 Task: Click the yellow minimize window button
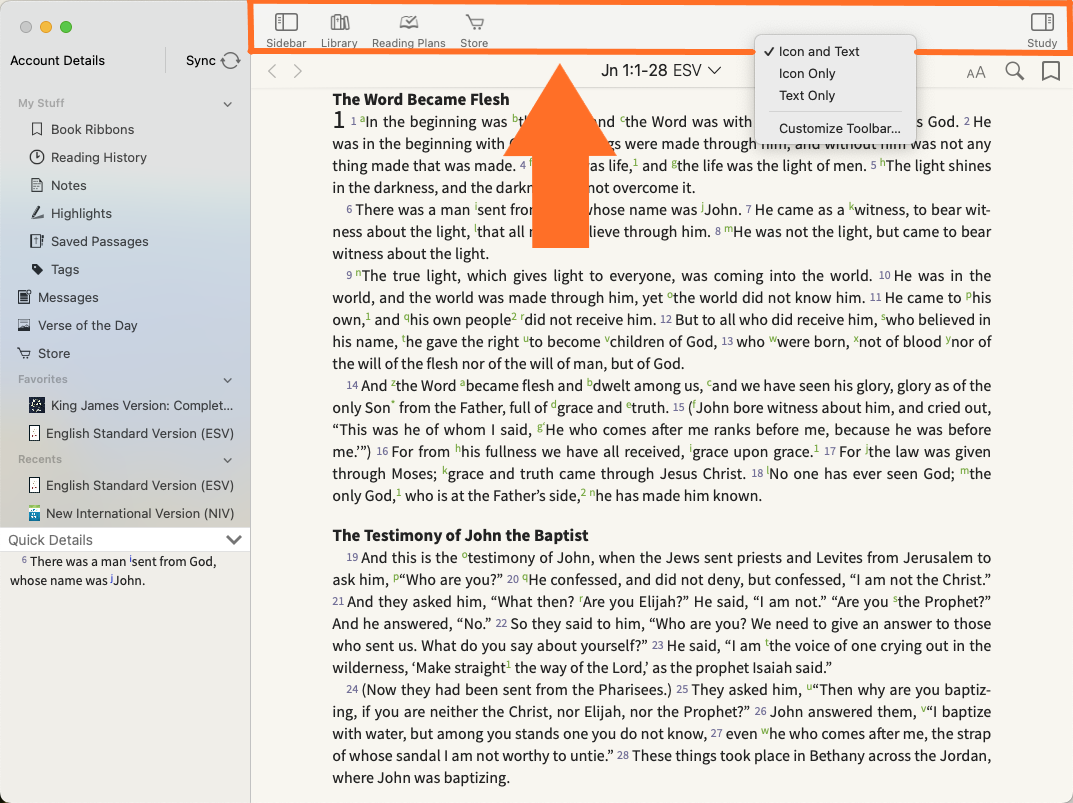(46, 27)
